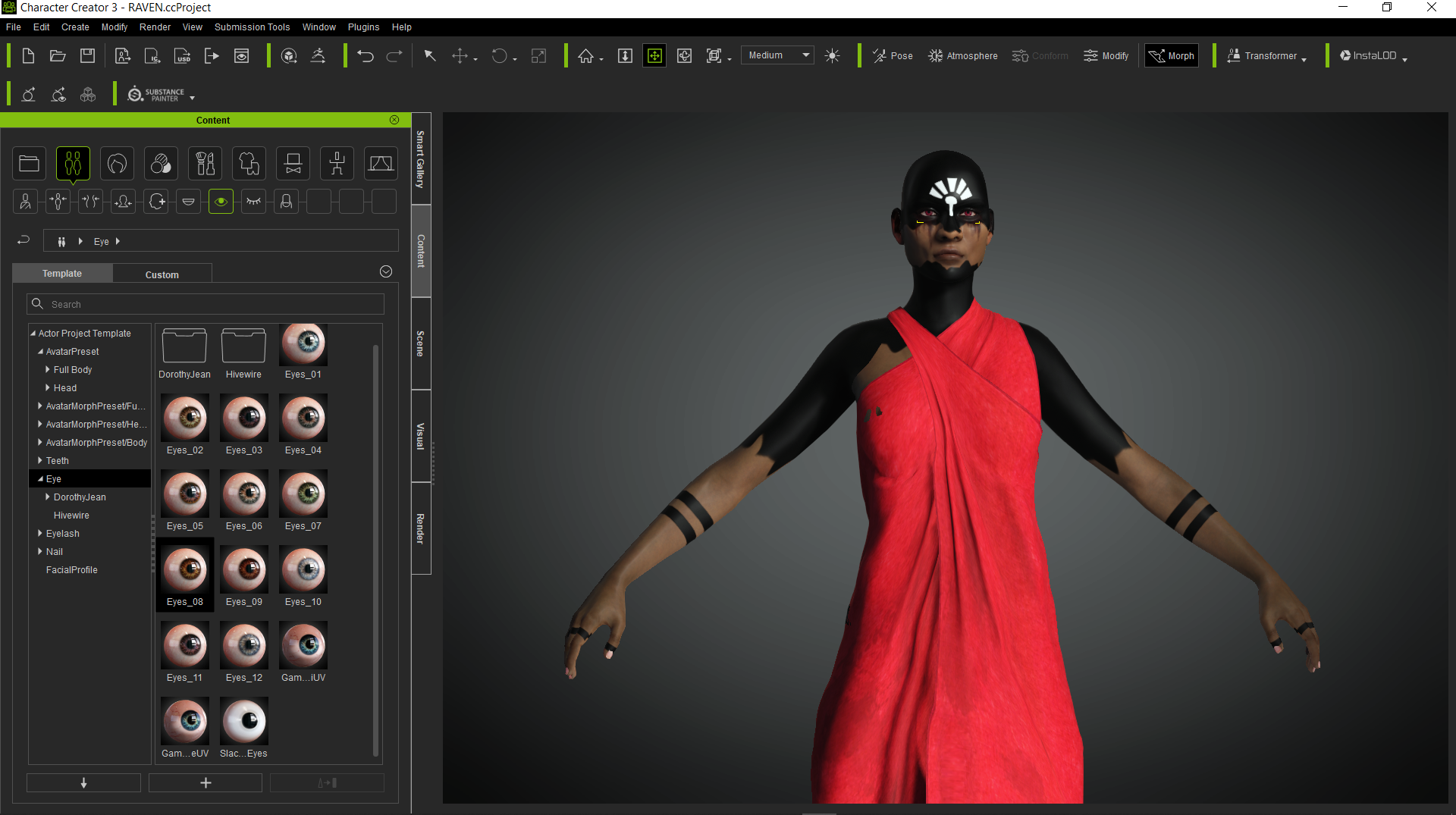Screen dimensions: 1456x815
Task: Click the thumbnail list vertical scrollbar
Action: click(x=375, y=550)
